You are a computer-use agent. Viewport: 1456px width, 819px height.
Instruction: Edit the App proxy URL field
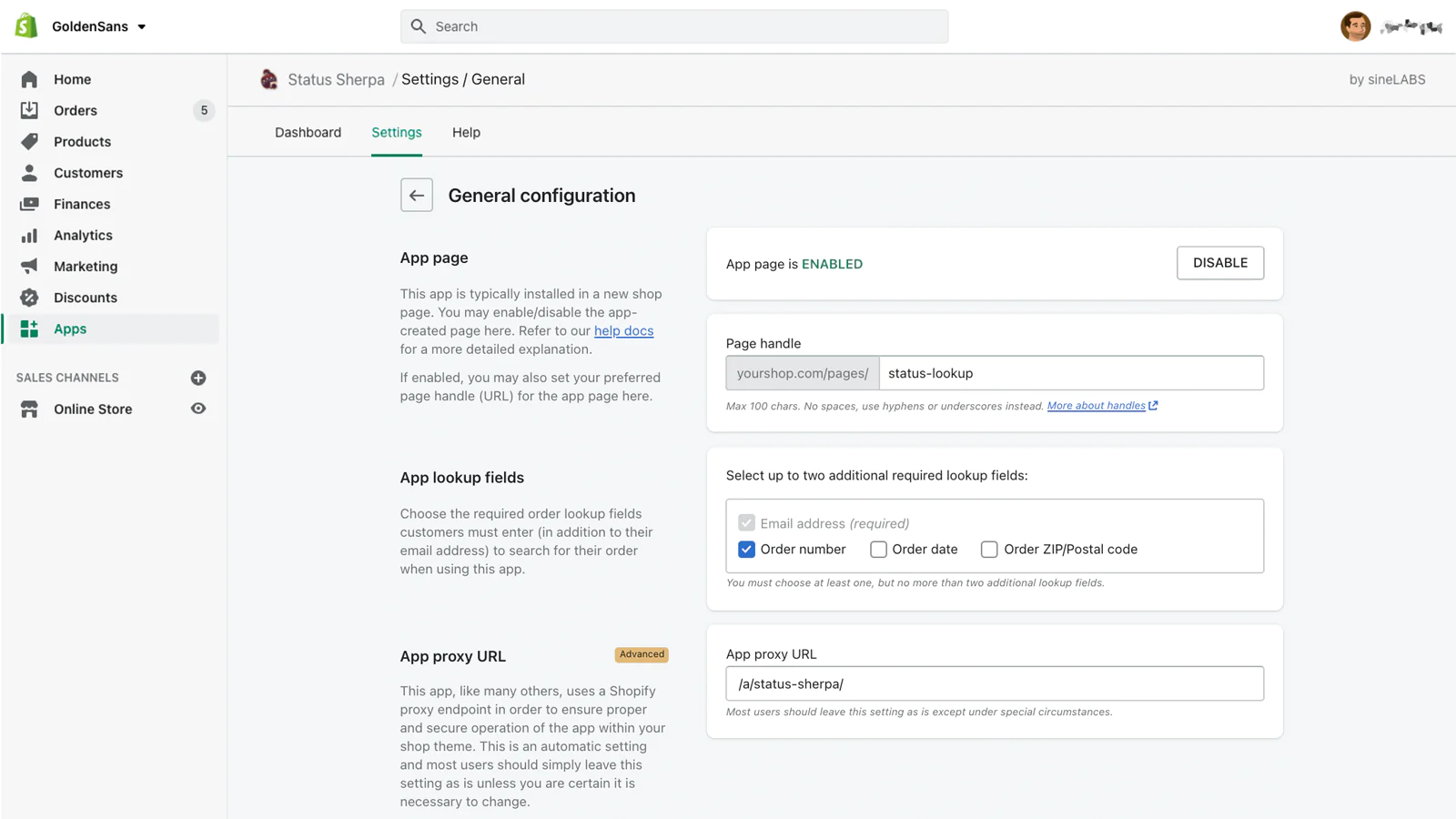pyautogui.click(x=995, y=683)
